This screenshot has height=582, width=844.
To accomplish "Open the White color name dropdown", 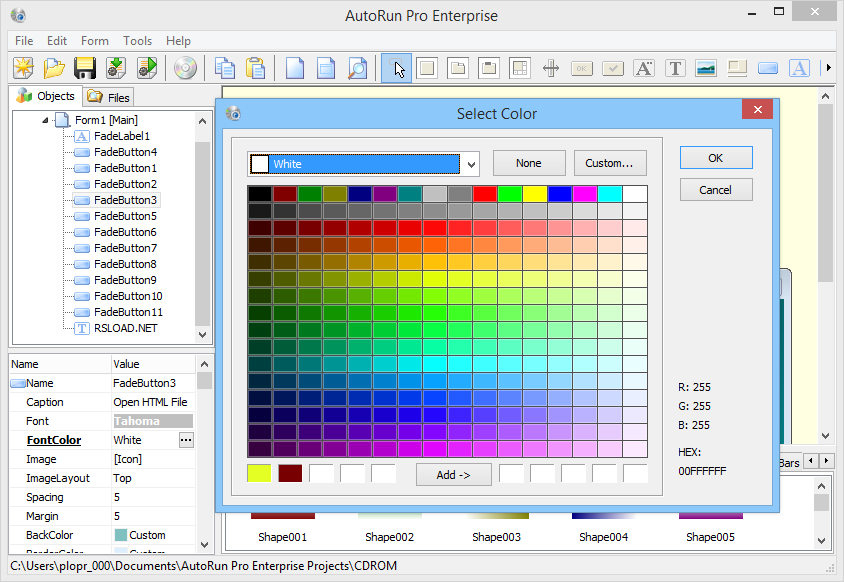I will 472,164.
